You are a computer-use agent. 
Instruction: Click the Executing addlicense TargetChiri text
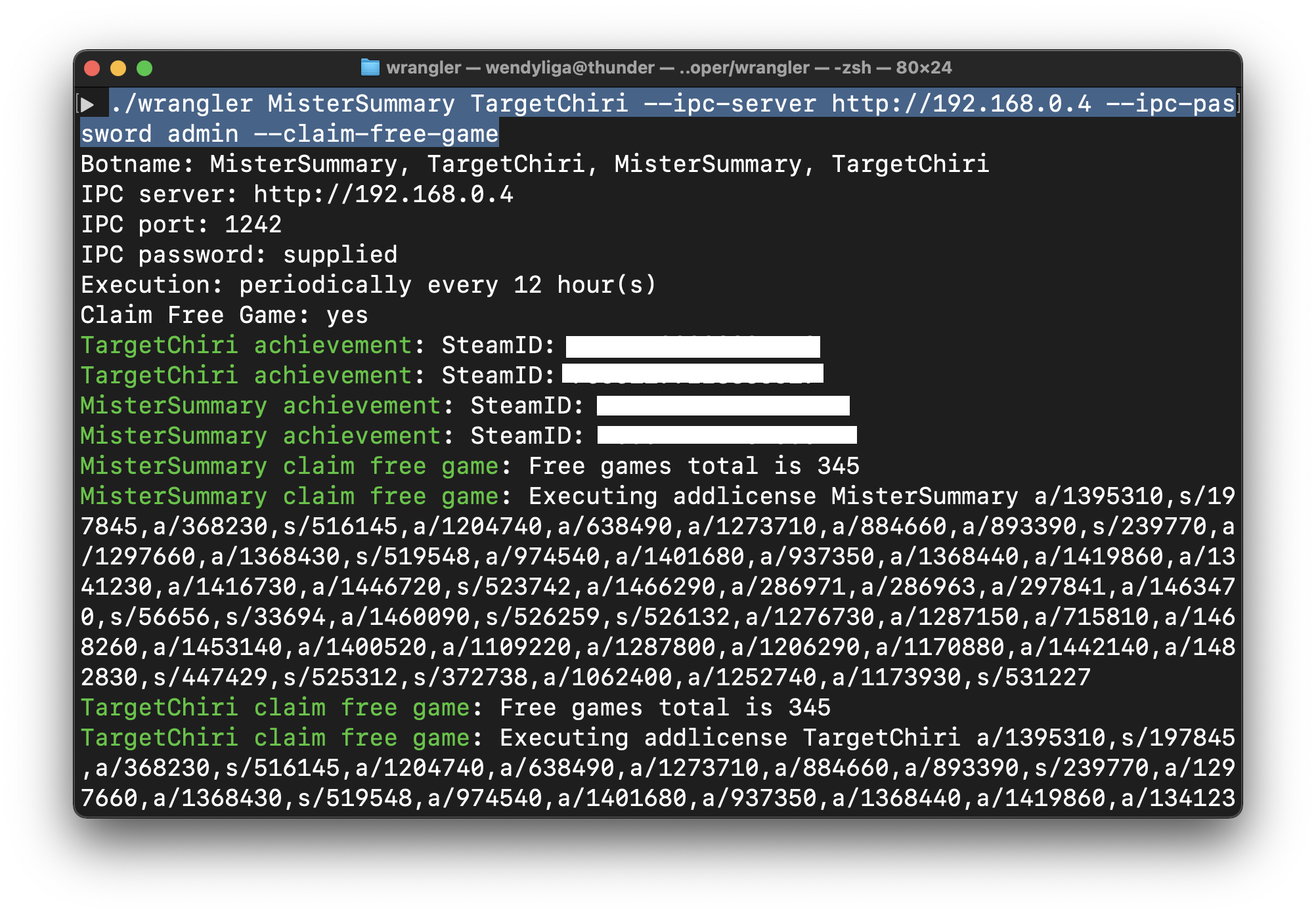[x=730, y=738]
